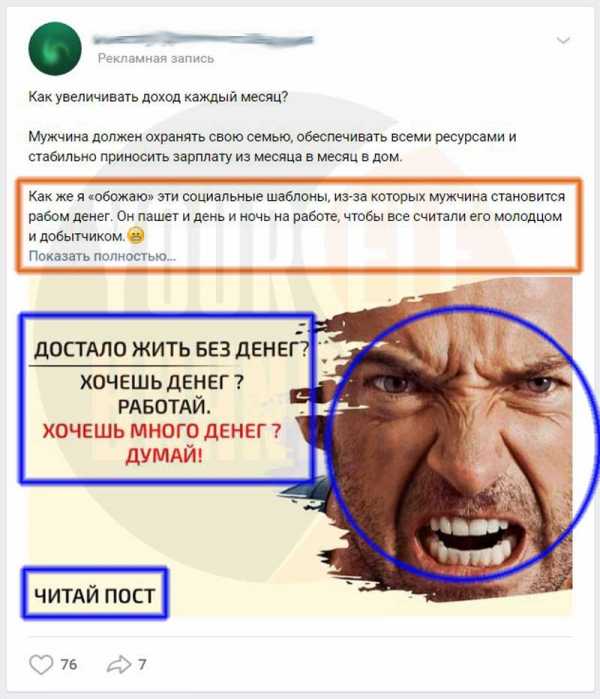The image size is (600, 699).
Task: Click the «ЧИТАЙ ПОСТ» box in the image
Action: [x=95, y=593]
